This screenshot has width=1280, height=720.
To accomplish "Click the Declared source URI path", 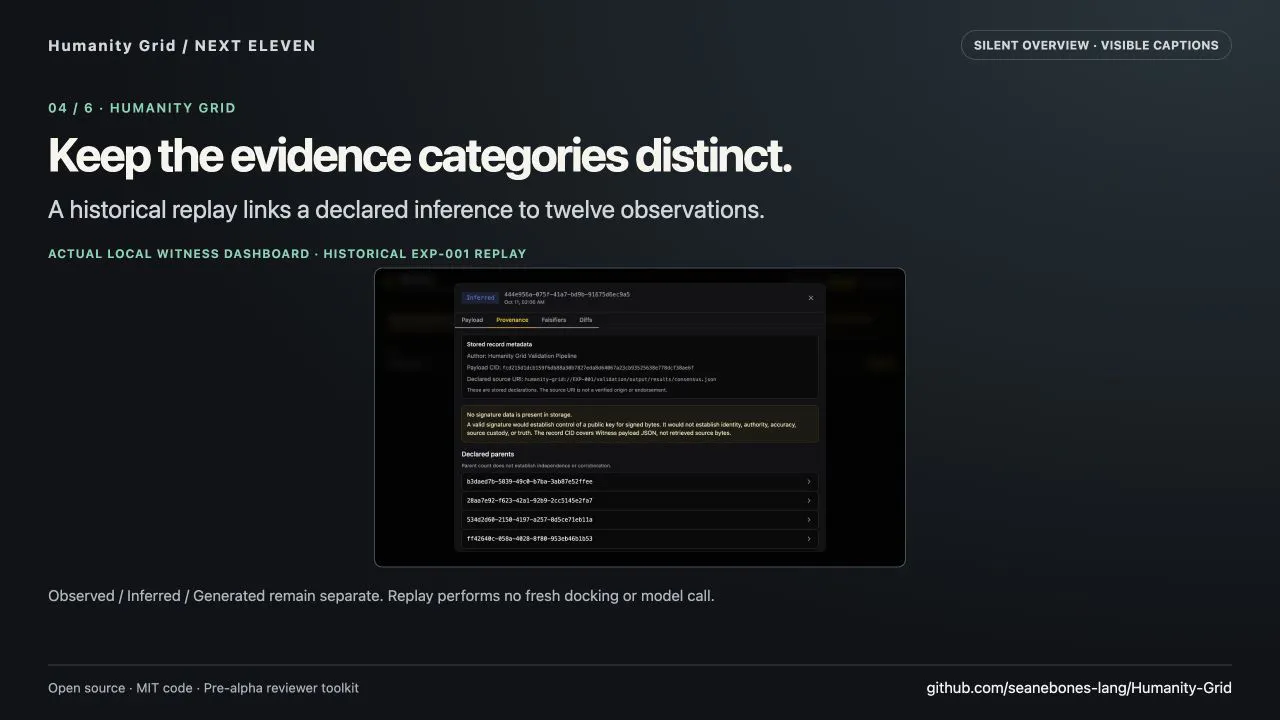I will click(620, 379).
